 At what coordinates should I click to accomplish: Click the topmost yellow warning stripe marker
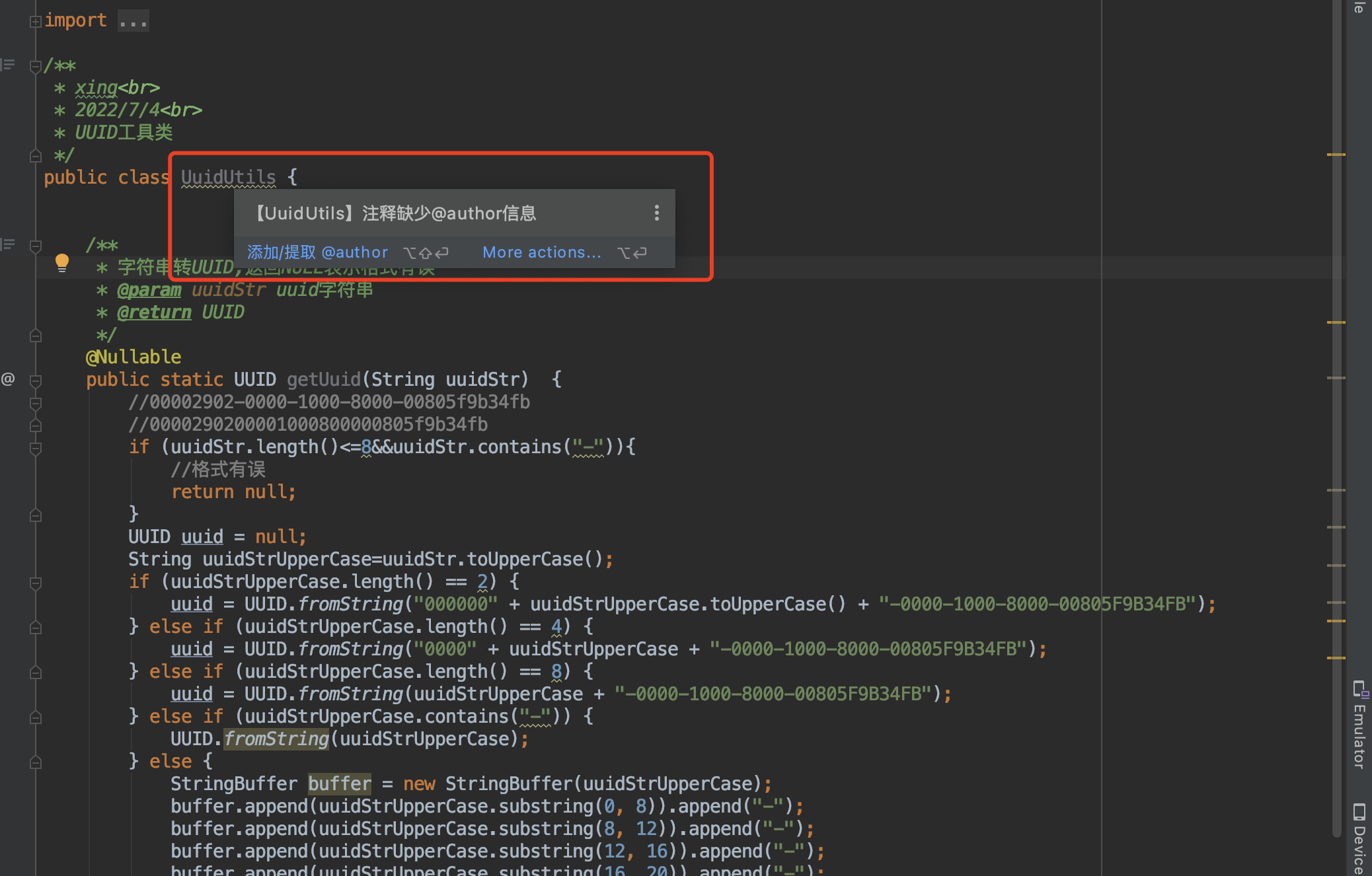(x=1336, y=155)
